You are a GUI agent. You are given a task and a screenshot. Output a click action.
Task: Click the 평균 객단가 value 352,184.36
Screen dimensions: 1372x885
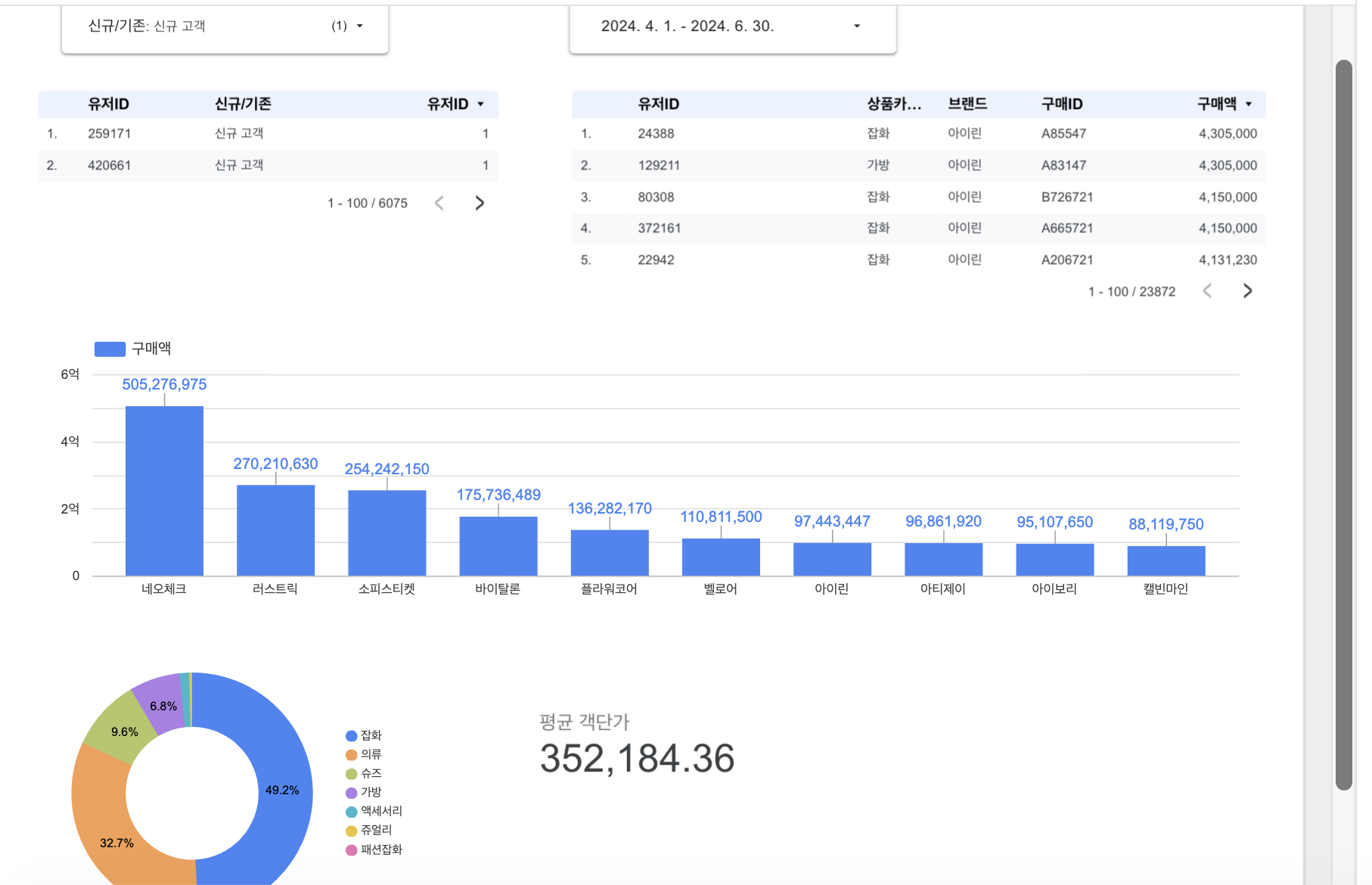pos(638,759)
